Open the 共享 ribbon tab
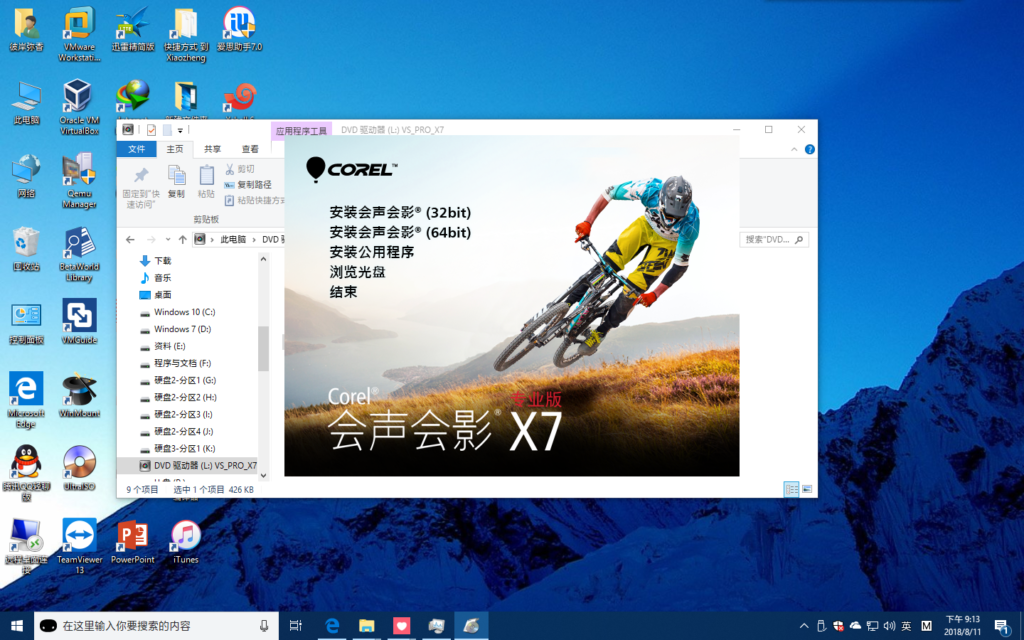 212,149
